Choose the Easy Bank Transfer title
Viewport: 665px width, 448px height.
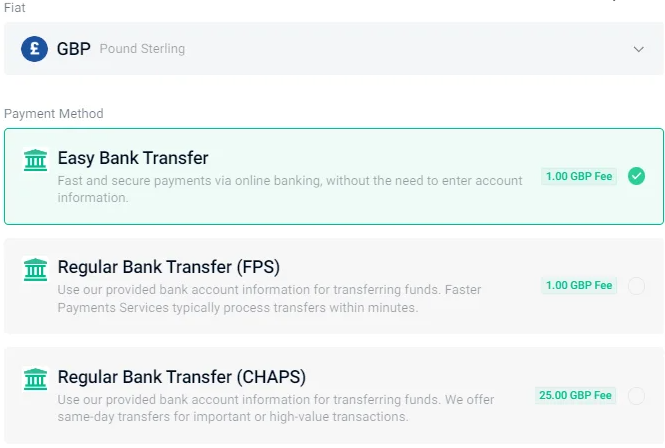click(133, 158)
